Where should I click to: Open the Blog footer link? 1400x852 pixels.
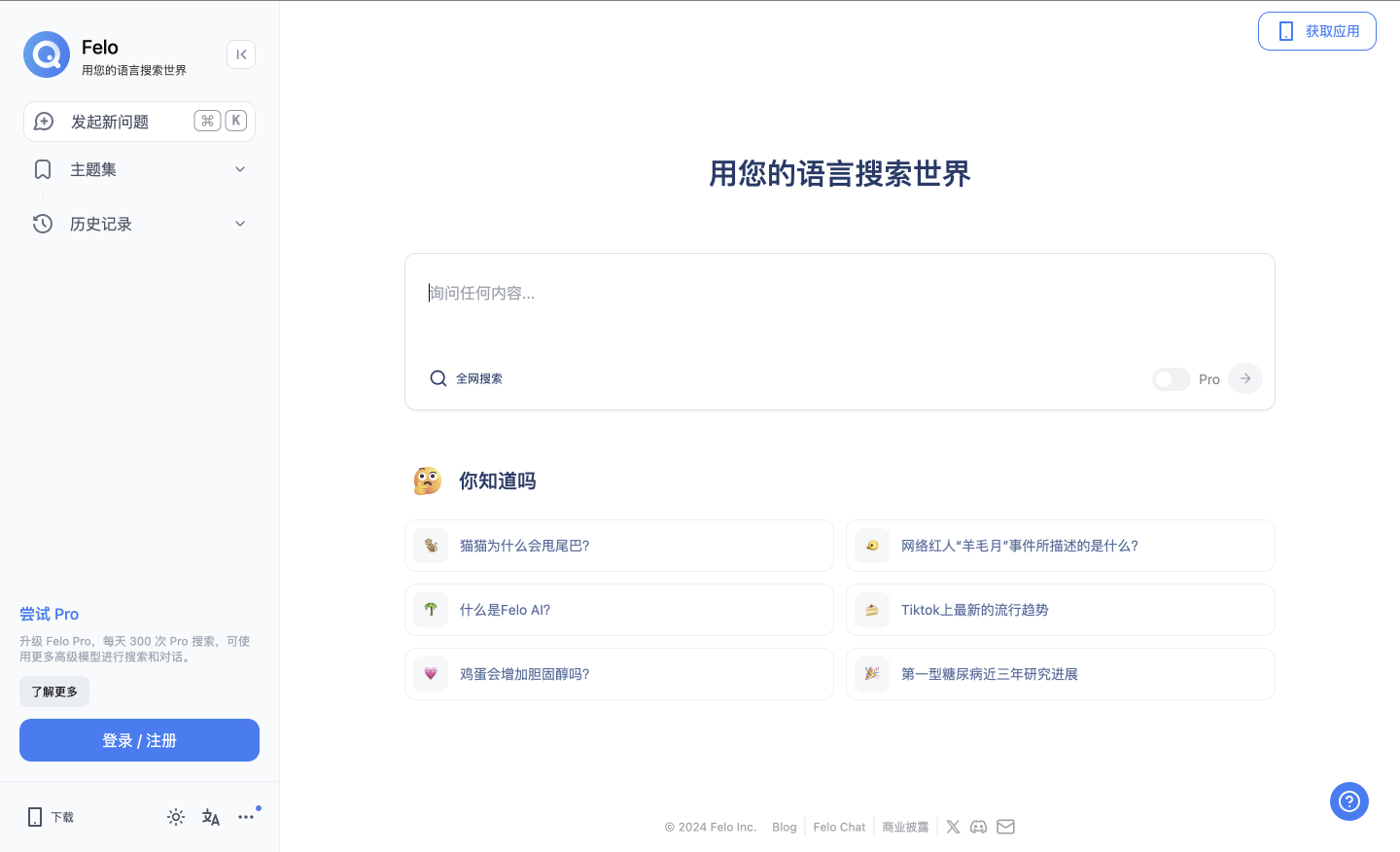pyautogui.click(x=785, y=827)
